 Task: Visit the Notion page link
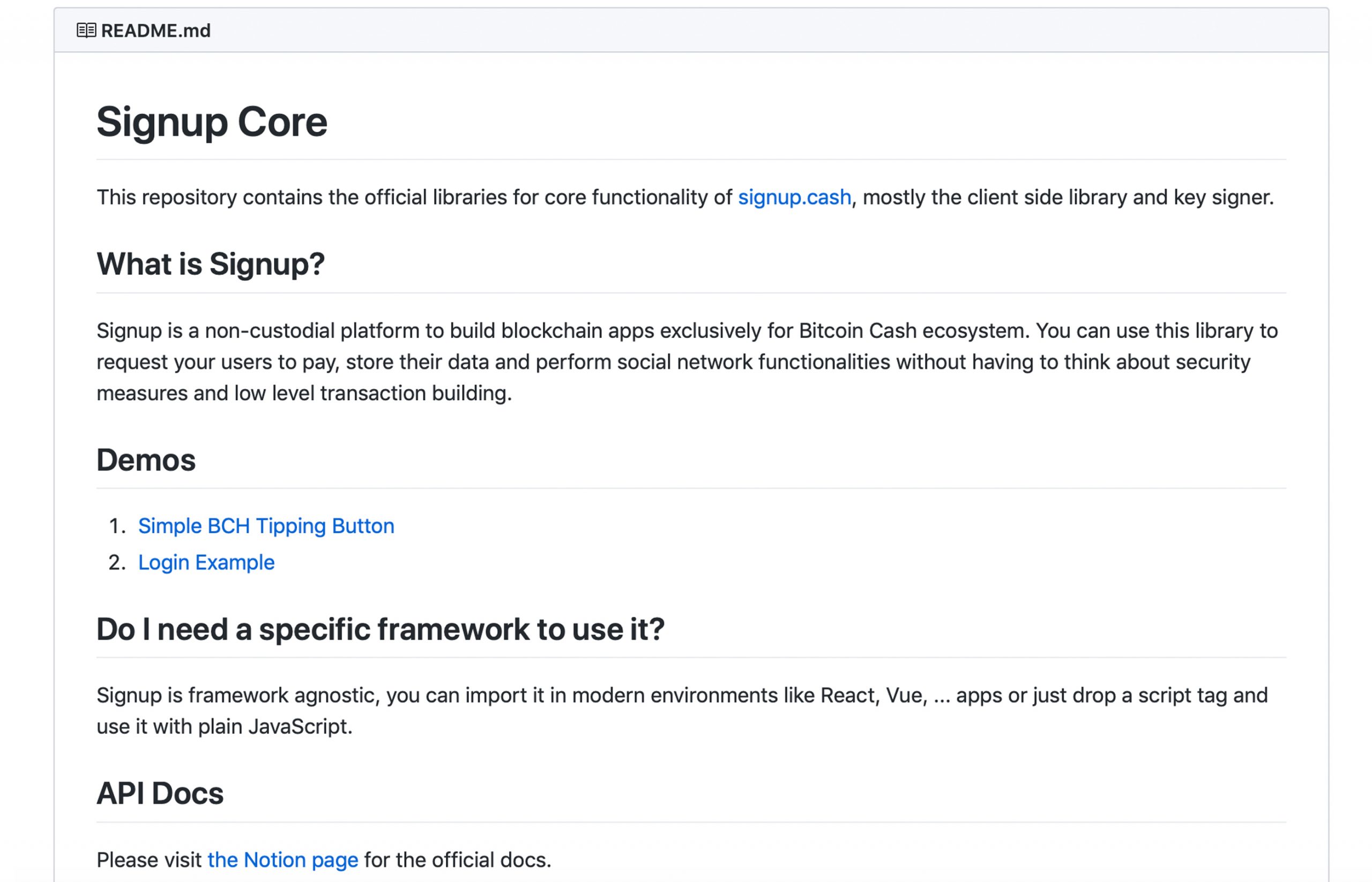[x=282, y=859]
